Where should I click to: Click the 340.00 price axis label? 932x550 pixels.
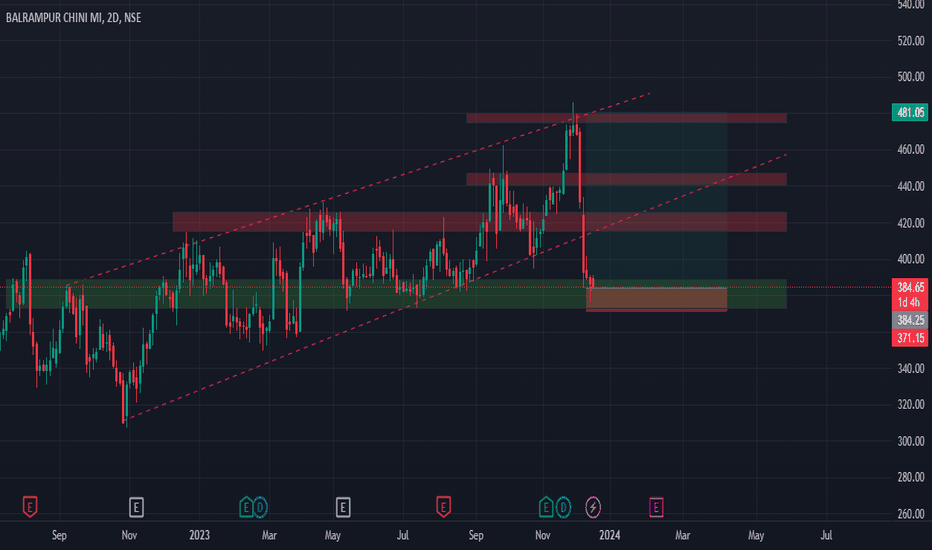coord(911,369)
